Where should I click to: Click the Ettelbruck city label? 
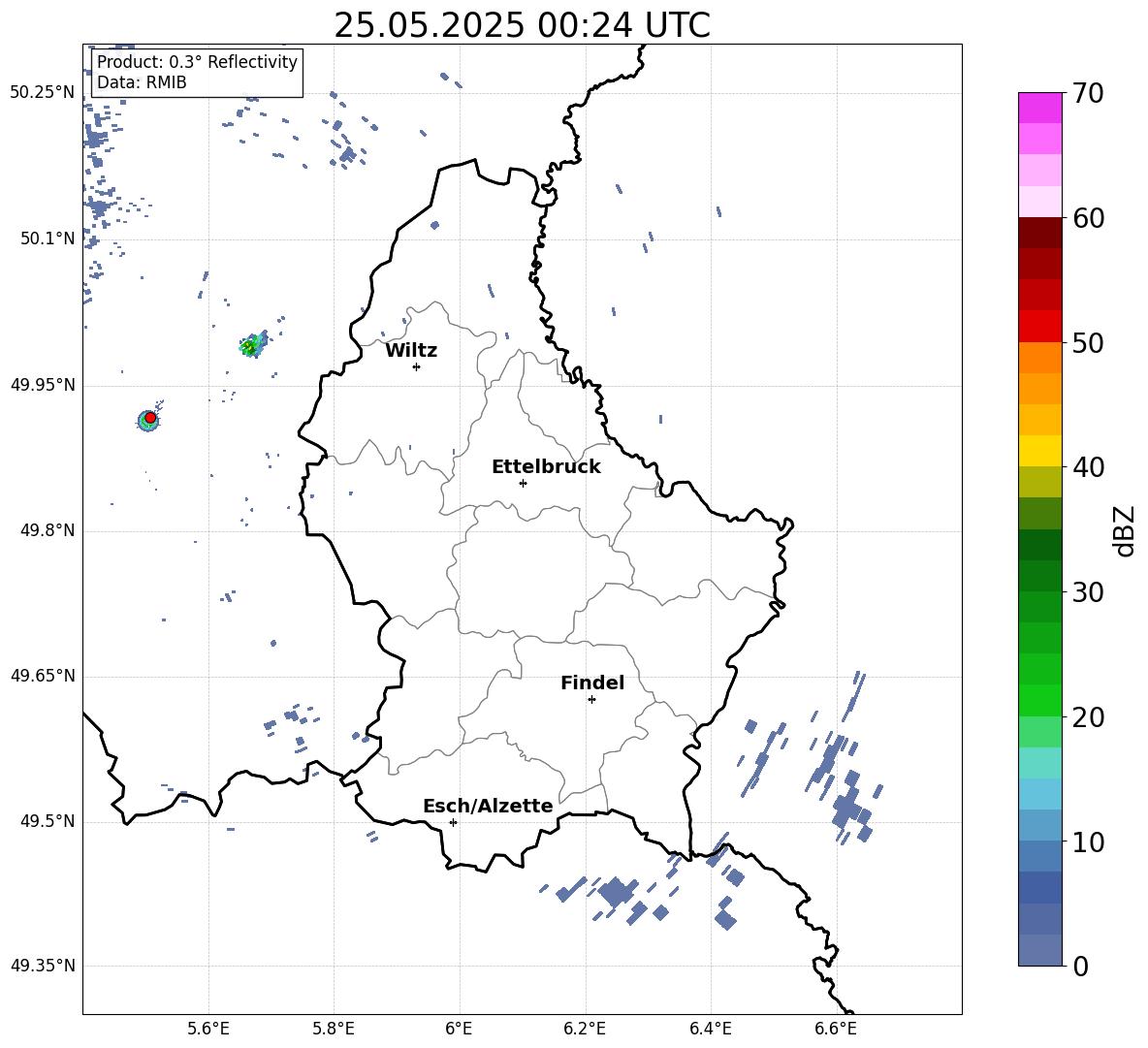point(546,467)
